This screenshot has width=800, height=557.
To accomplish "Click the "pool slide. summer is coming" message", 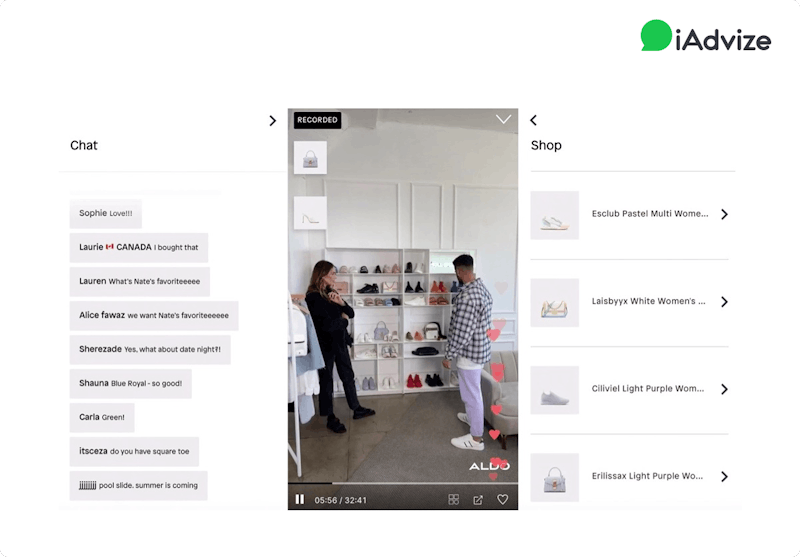I will (139, 485).
